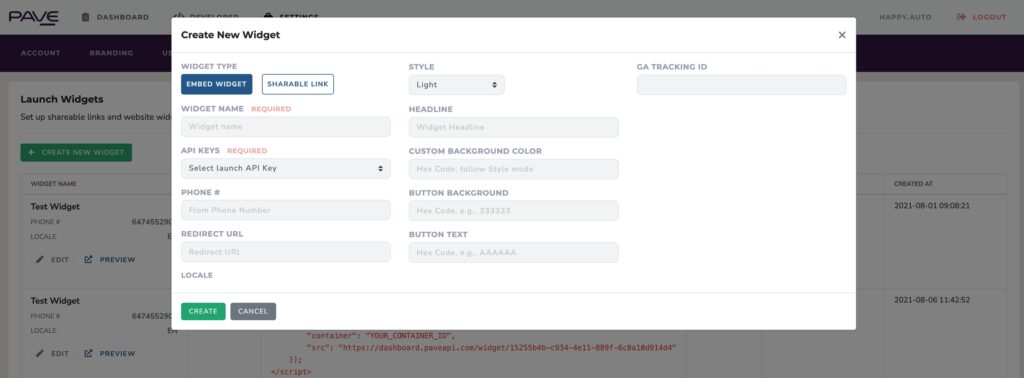Switch to the Branding tab

[x=111, y=53]
